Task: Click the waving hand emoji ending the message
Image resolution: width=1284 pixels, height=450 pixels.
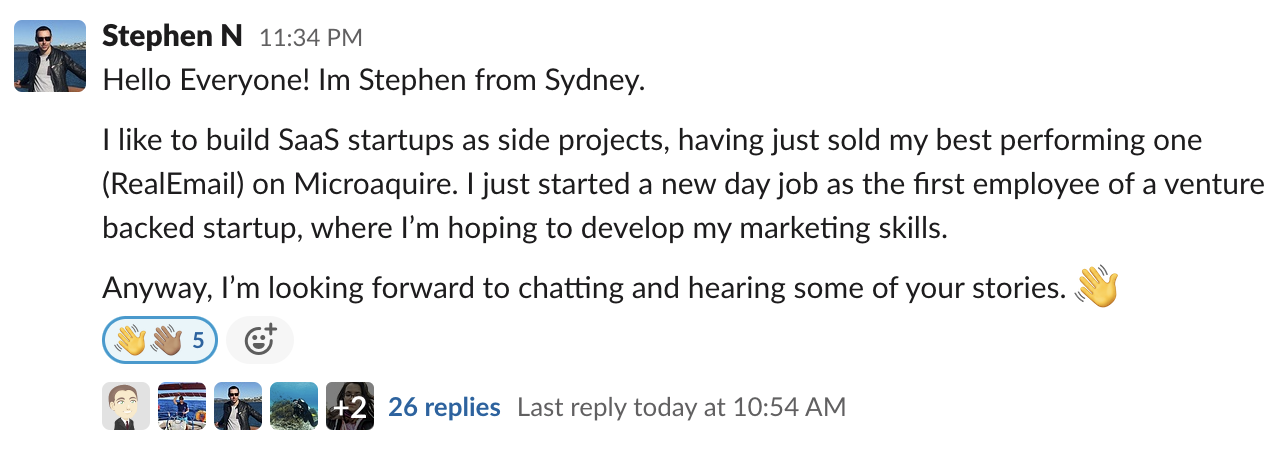Action: point(1095,288)
